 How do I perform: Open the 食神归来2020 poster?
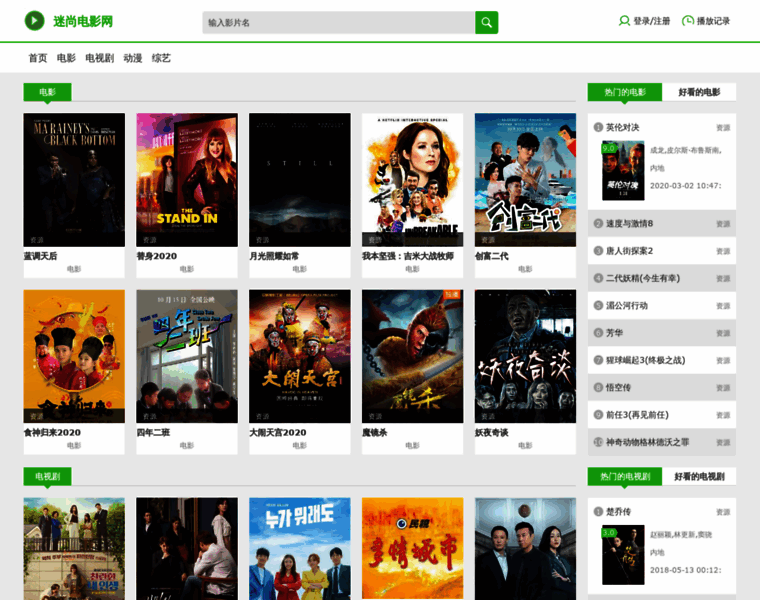(x=74, y=356)
